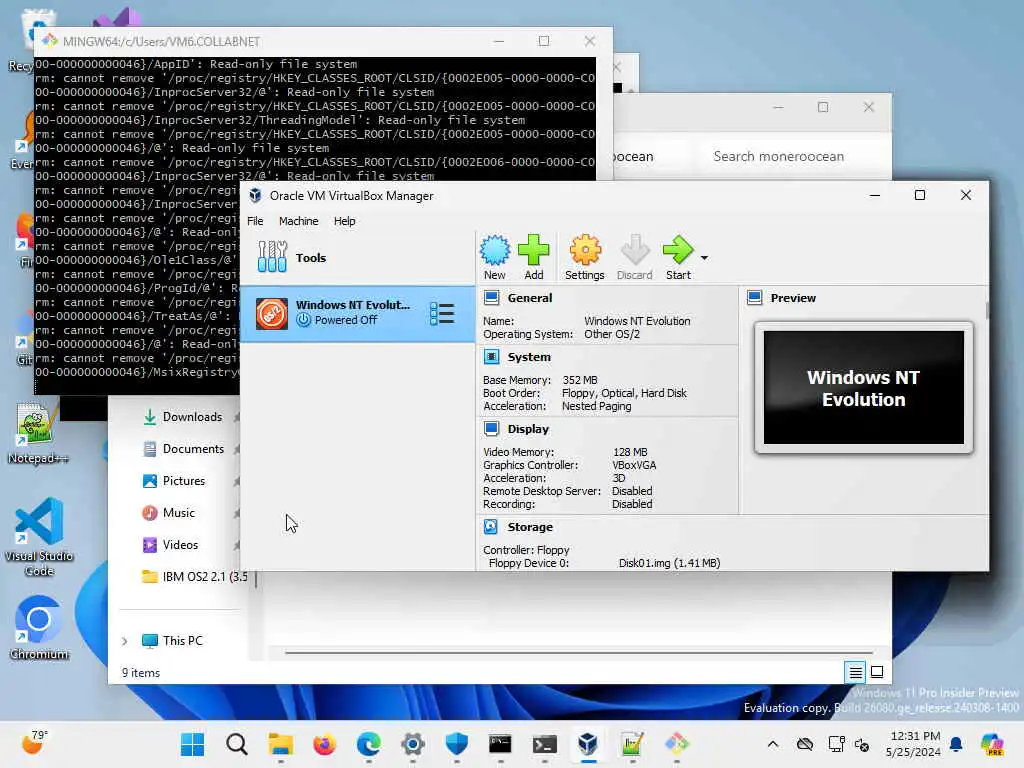Click the Preview panel icon
Image resolution: width=1024 pixels, height=768 pixels.
click(755, 298)
